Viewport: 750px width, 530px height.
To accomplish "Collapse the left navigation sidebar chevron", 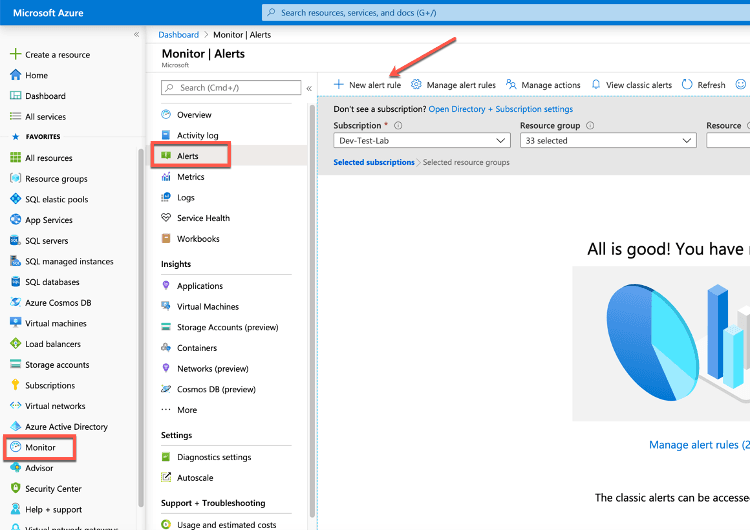I will [x=136, y=35].
